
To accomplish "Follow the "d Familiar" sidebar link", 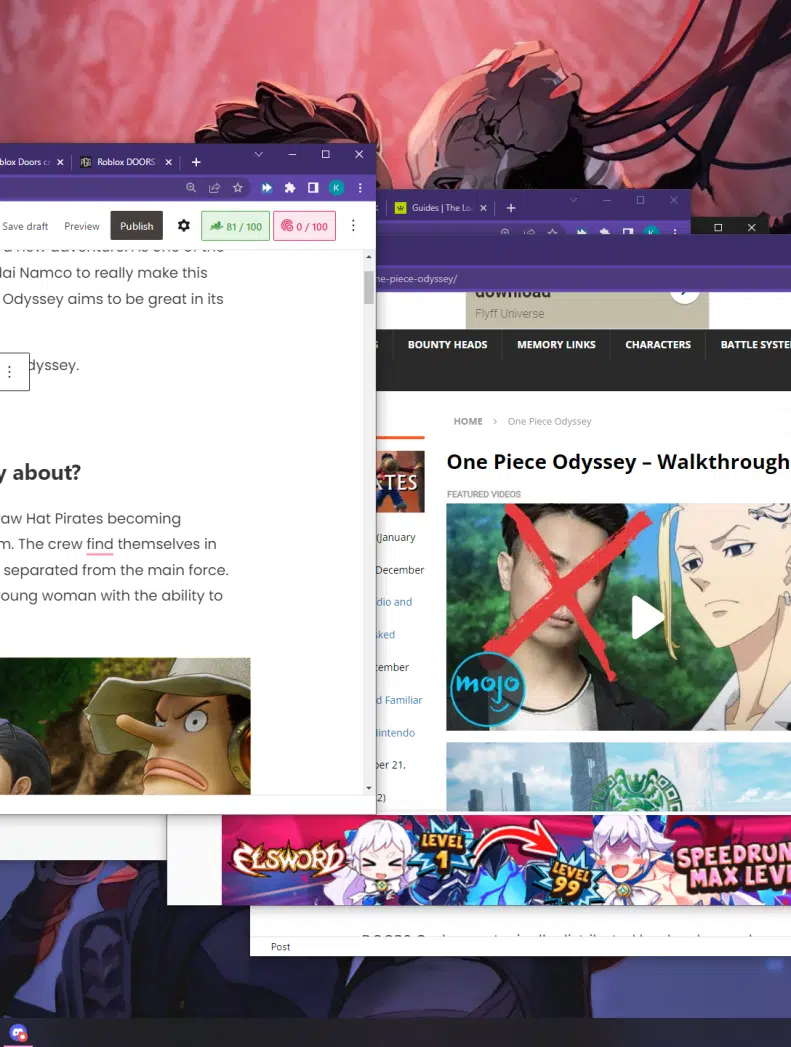I will pyautogui.click(x=399, y=700).
